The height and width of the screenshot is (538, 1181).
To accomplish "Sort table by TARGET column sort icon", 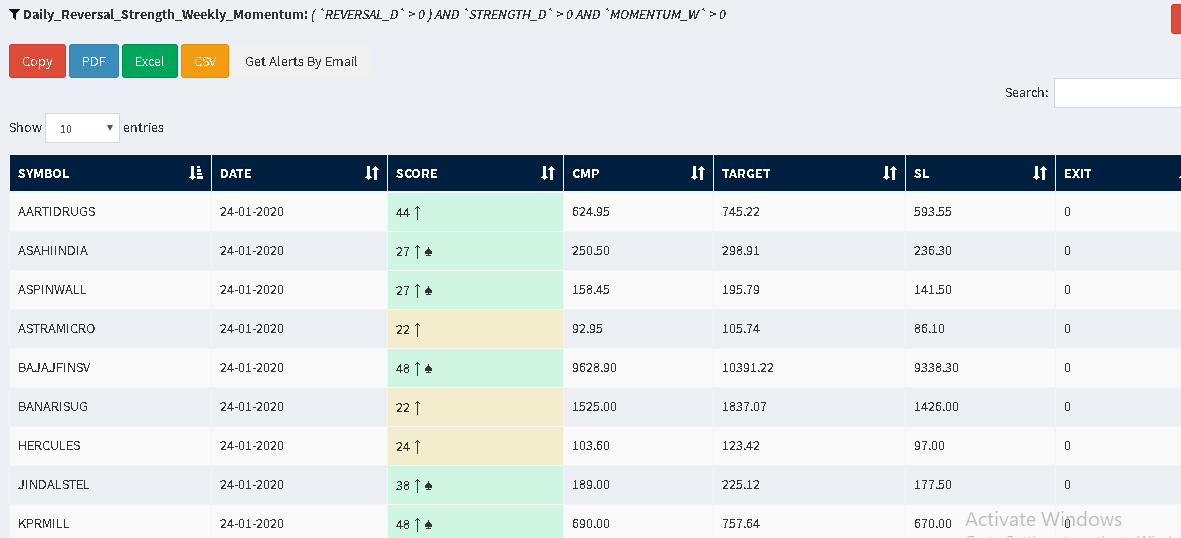I will click(x=890, y=173).
